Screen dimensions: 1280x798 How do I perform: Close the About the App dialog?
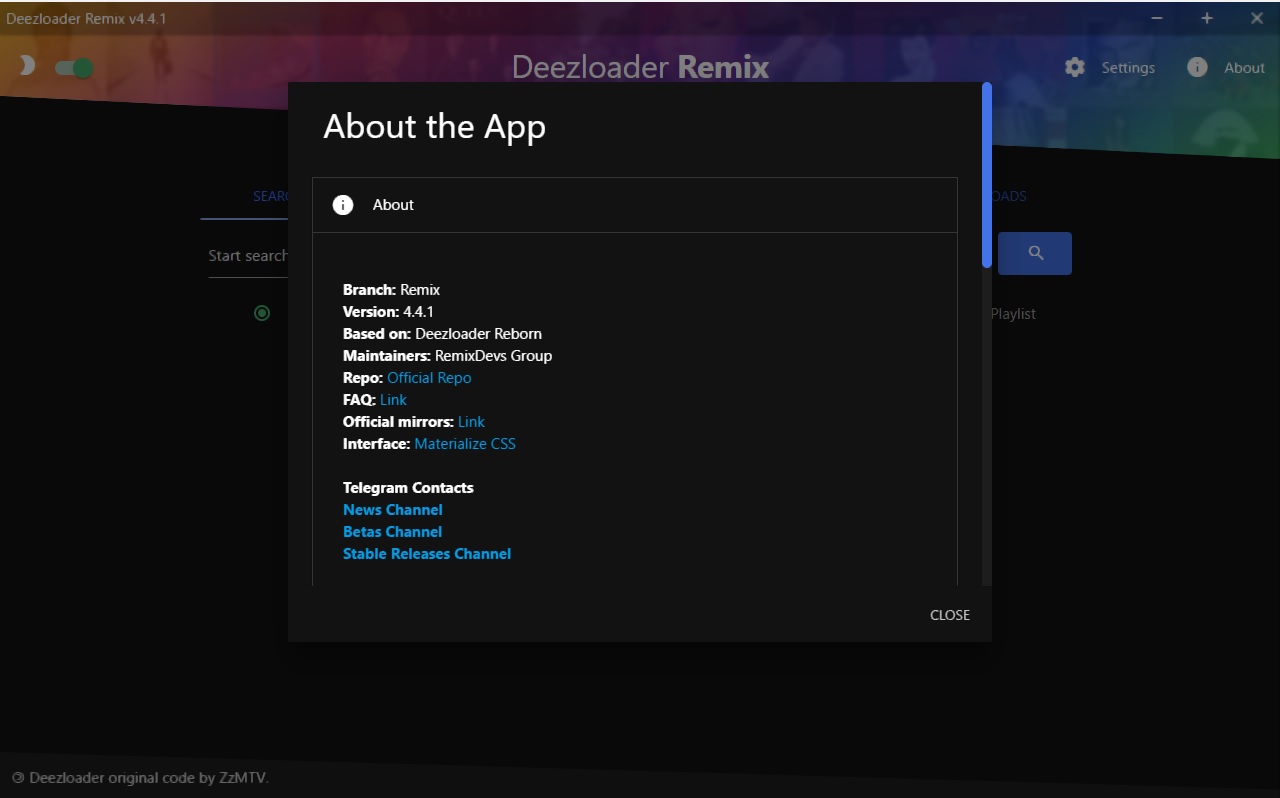pyautogui.click(x=950, y=615)
